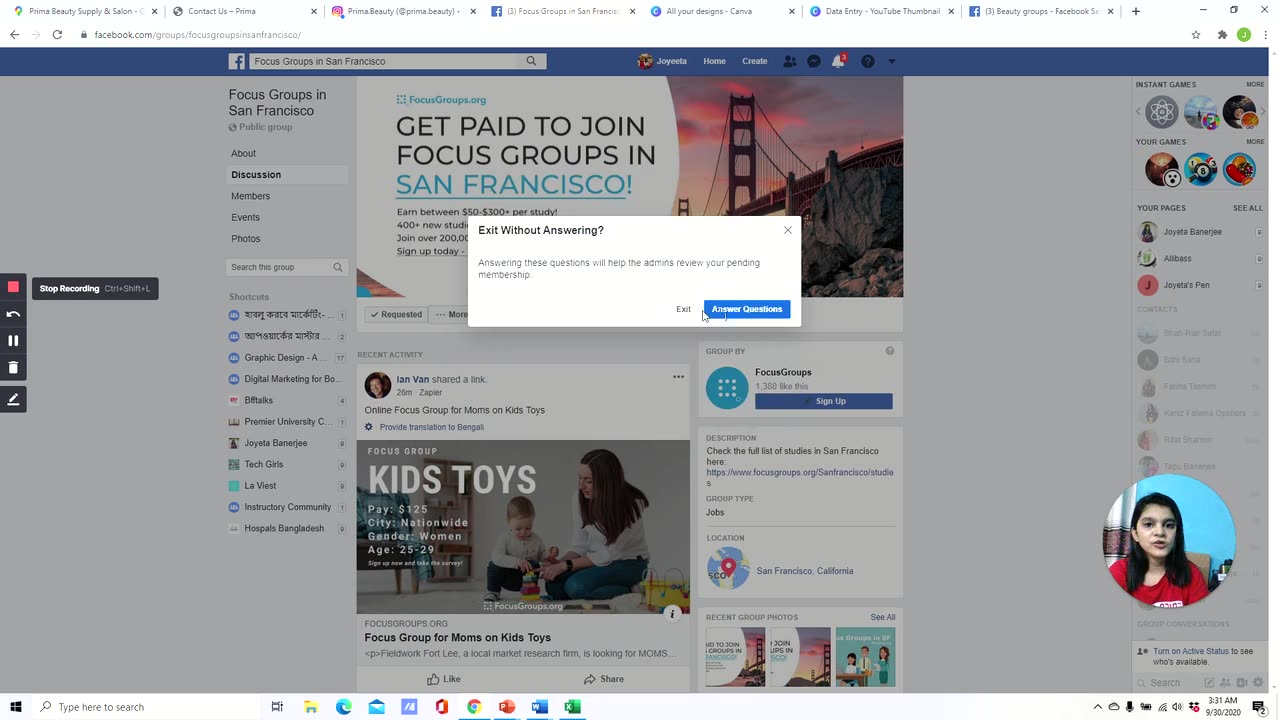Screen dimensions: 1280x720
Task: Open third recent group photo thumbnail
Action: pyautogui.click(x=865, y=657)
